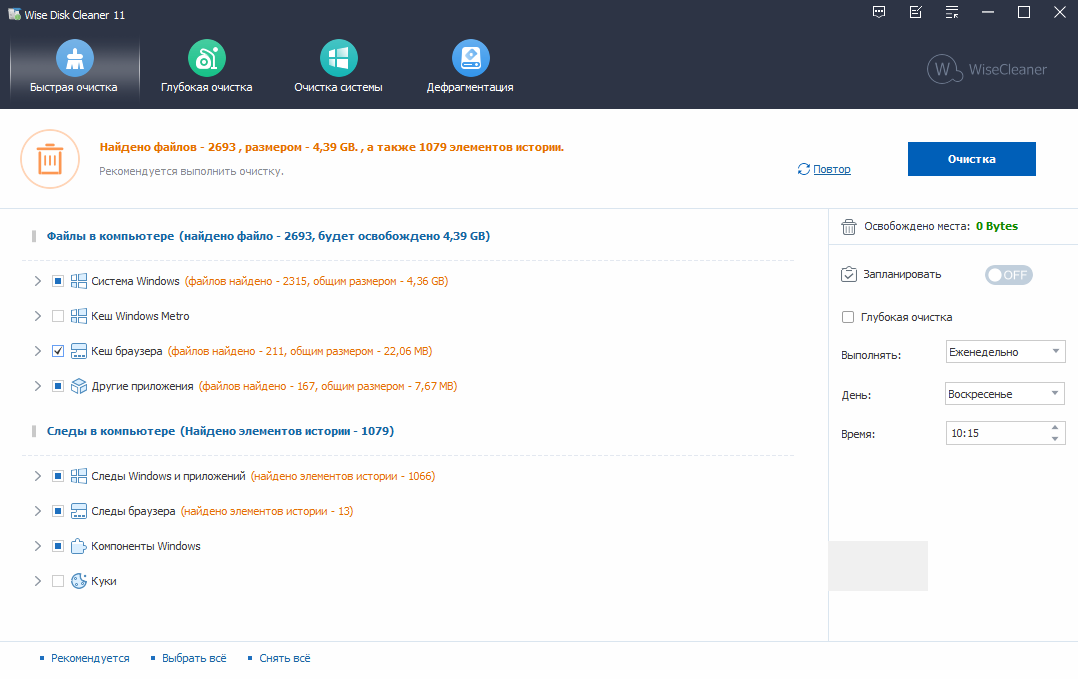This screenshot has width=1078, height=679.
Task: Click the box icon of Другие приложения
Action: tap(79, 386)
